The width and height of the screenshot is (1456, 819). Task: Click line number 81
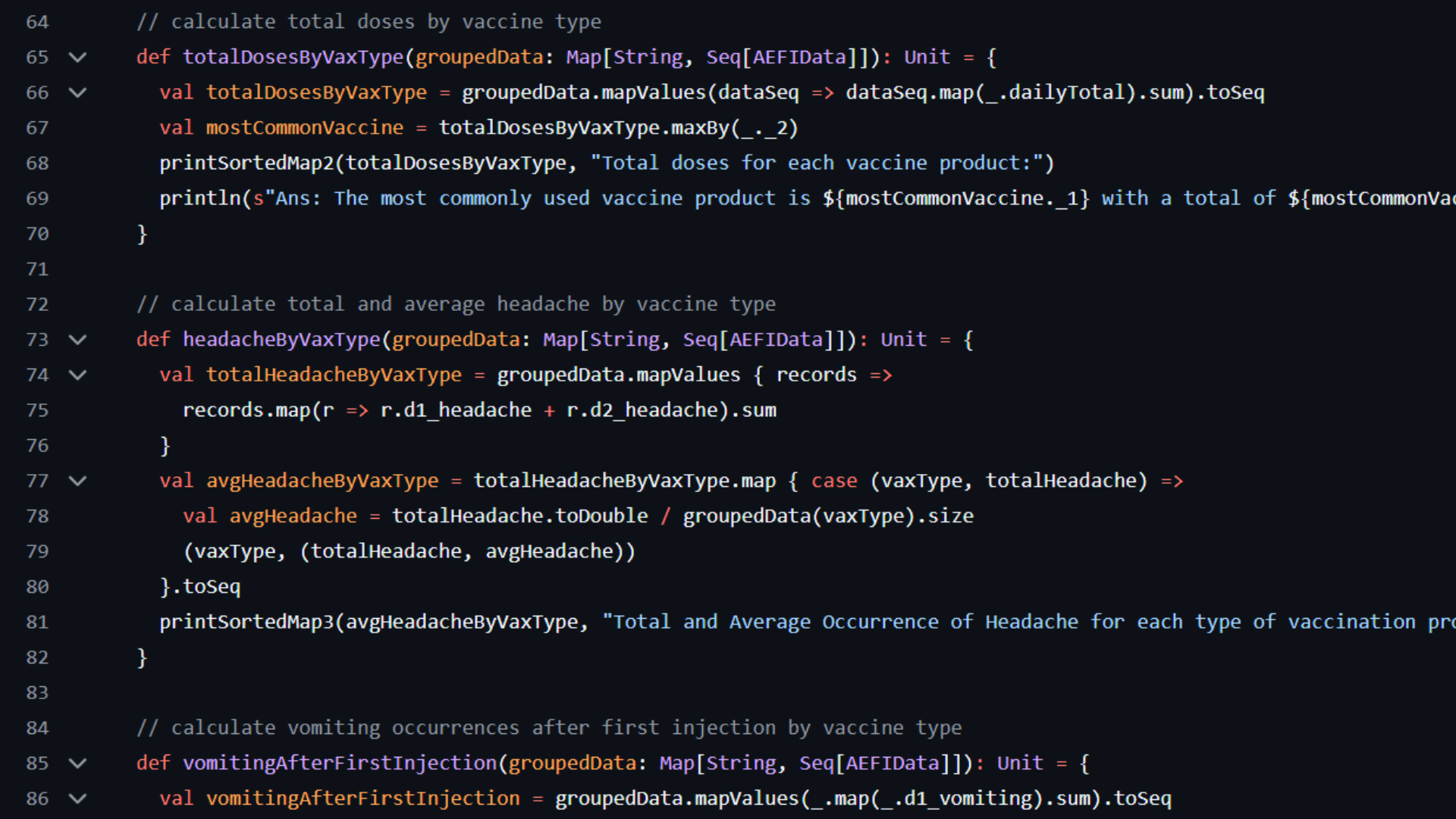click(37, 623)
